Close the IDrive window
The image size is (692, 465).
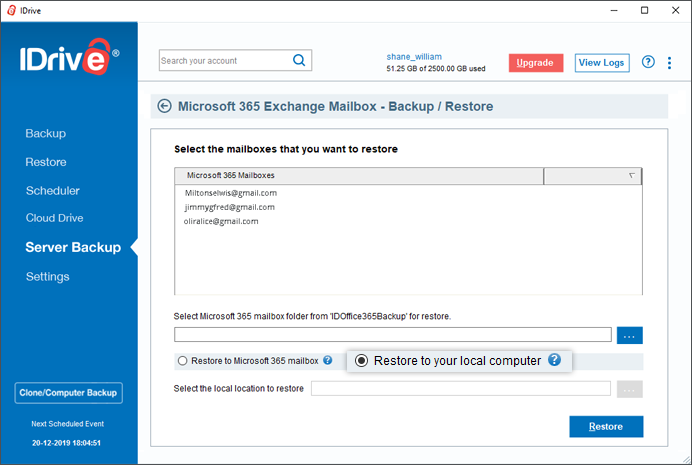[675, 10]
